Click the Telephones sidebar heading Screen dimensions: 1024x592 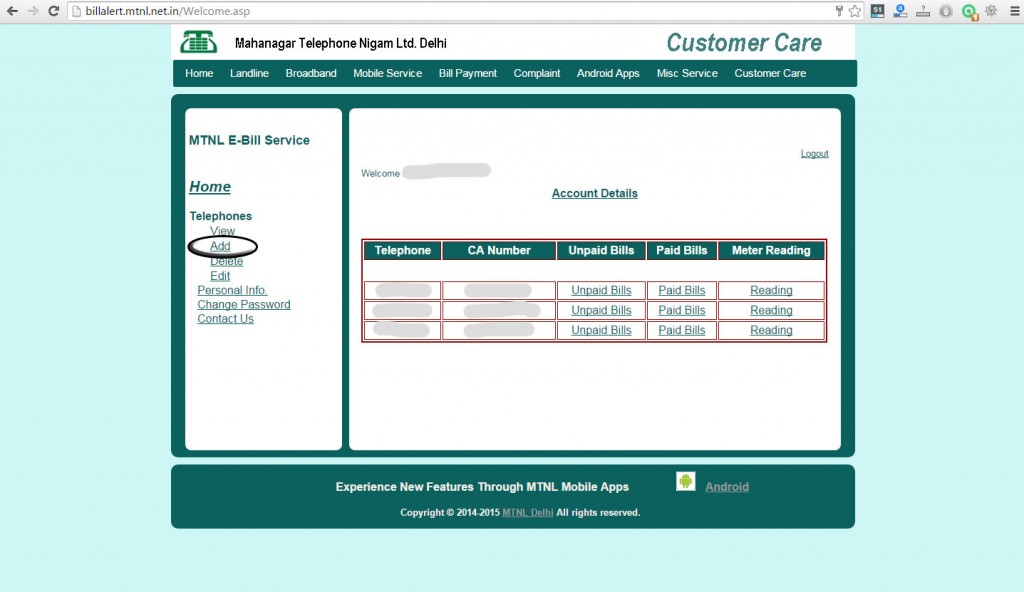coord(221,216)
